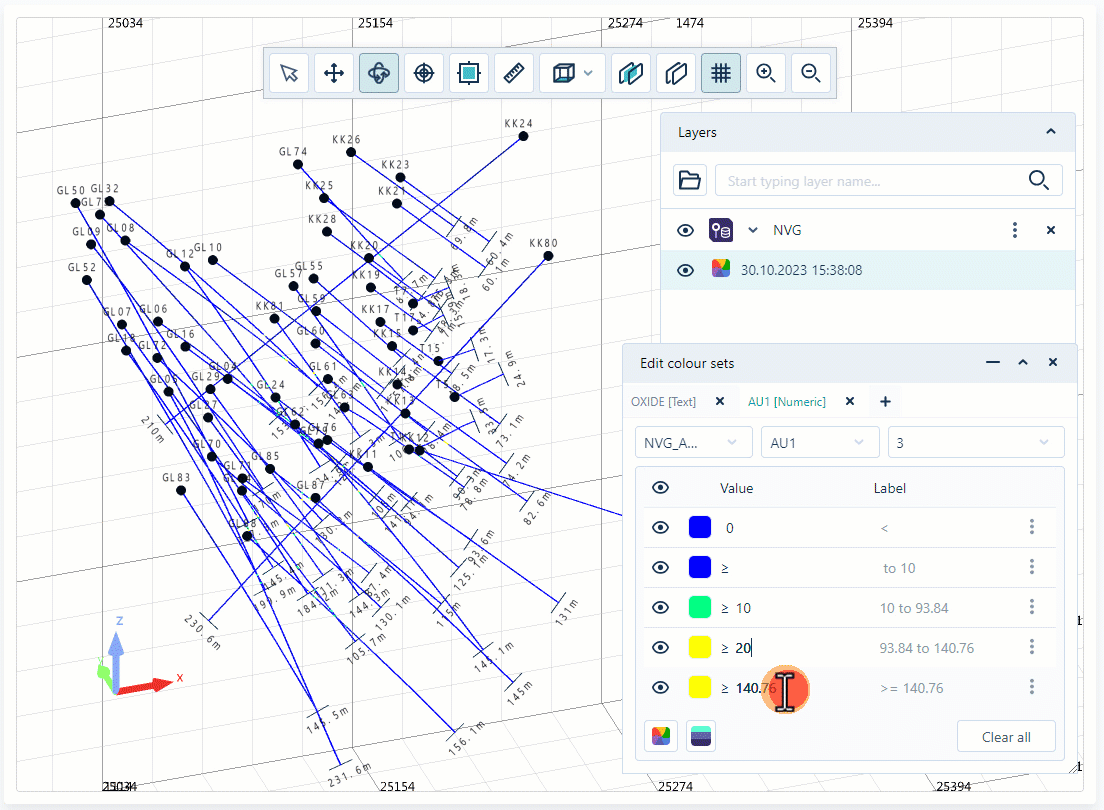The width and height of the screenshot is (1104, 810).
Task: Select the orbit rotation tool
Action: pos(378,72)
